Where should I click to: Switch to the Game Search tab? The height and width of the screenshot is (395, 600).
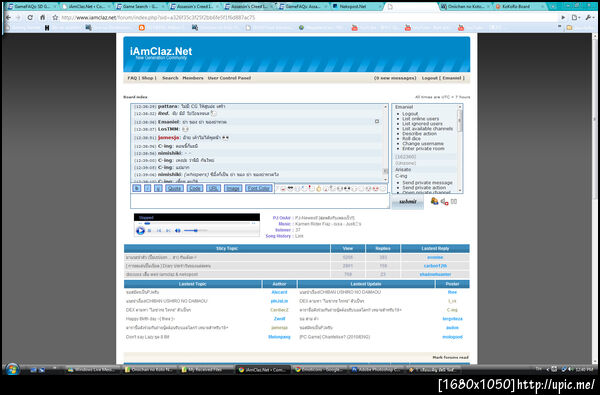click(139, 6)
